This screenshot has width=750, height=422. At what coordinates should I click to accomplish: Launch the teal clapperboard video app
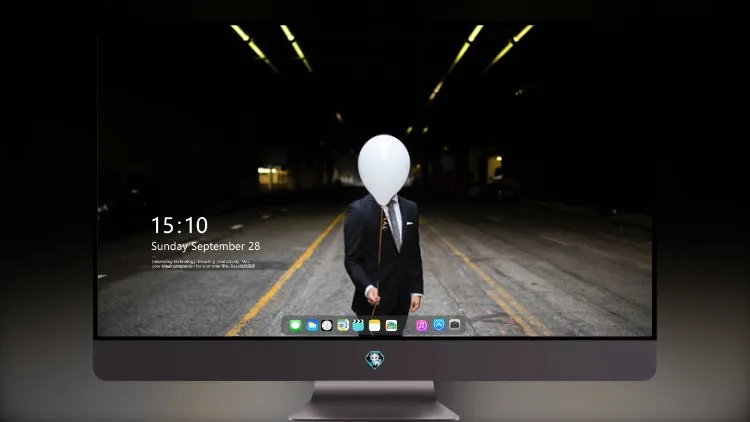coord(358,325)
